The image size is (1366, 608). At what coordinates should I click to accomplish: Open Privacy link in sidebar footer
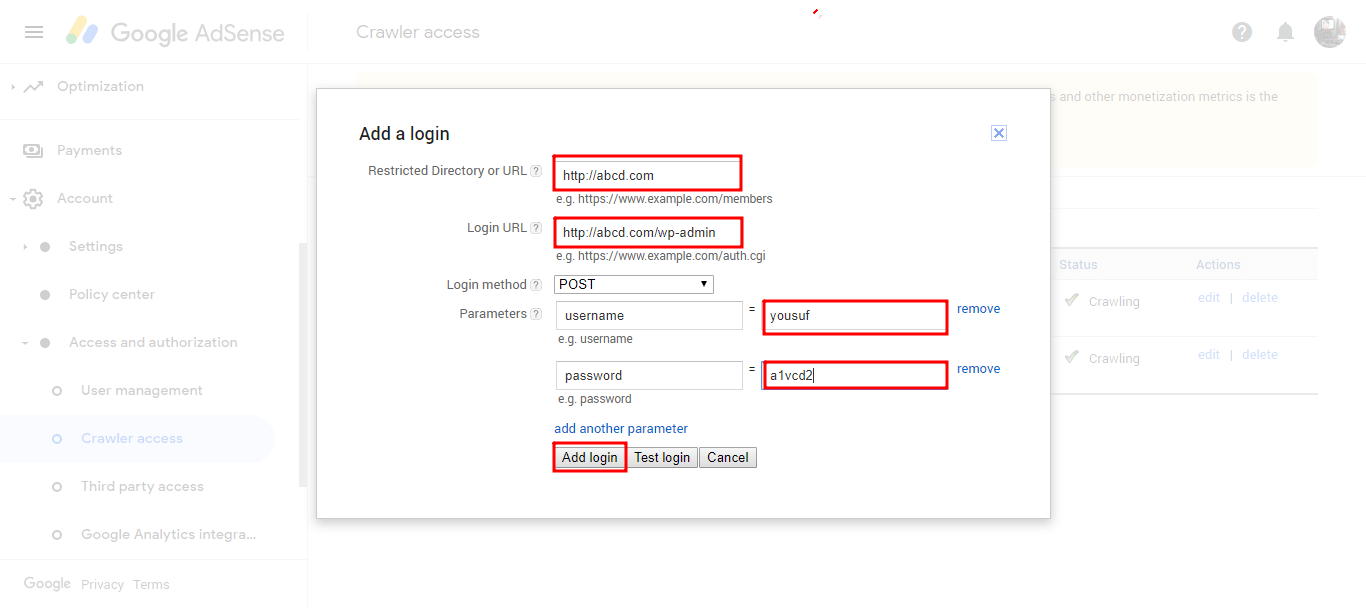pos(102,585)
